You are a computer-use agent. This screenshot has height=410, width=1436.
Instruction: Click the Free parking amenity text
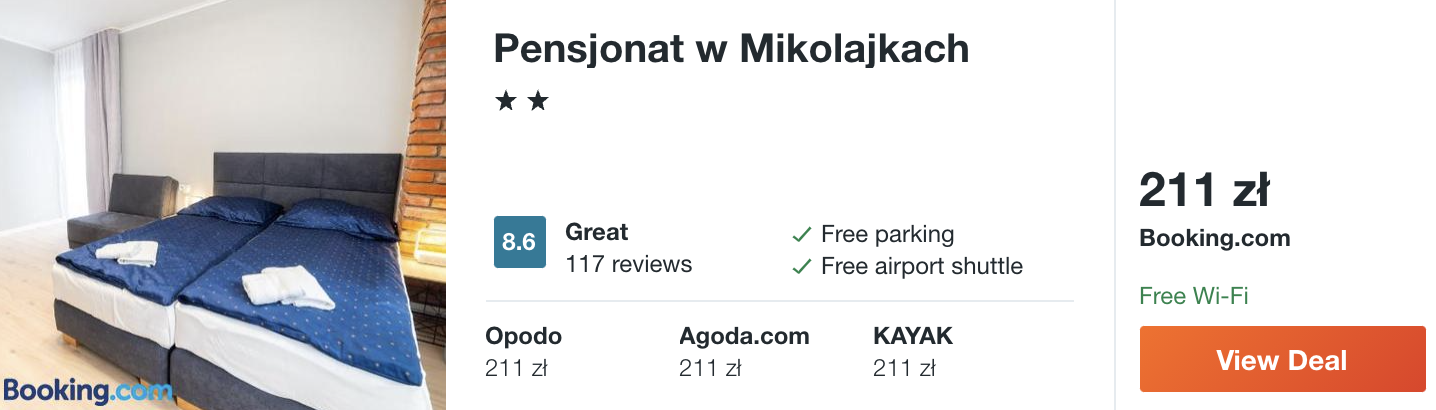click(x=888, y=235)
